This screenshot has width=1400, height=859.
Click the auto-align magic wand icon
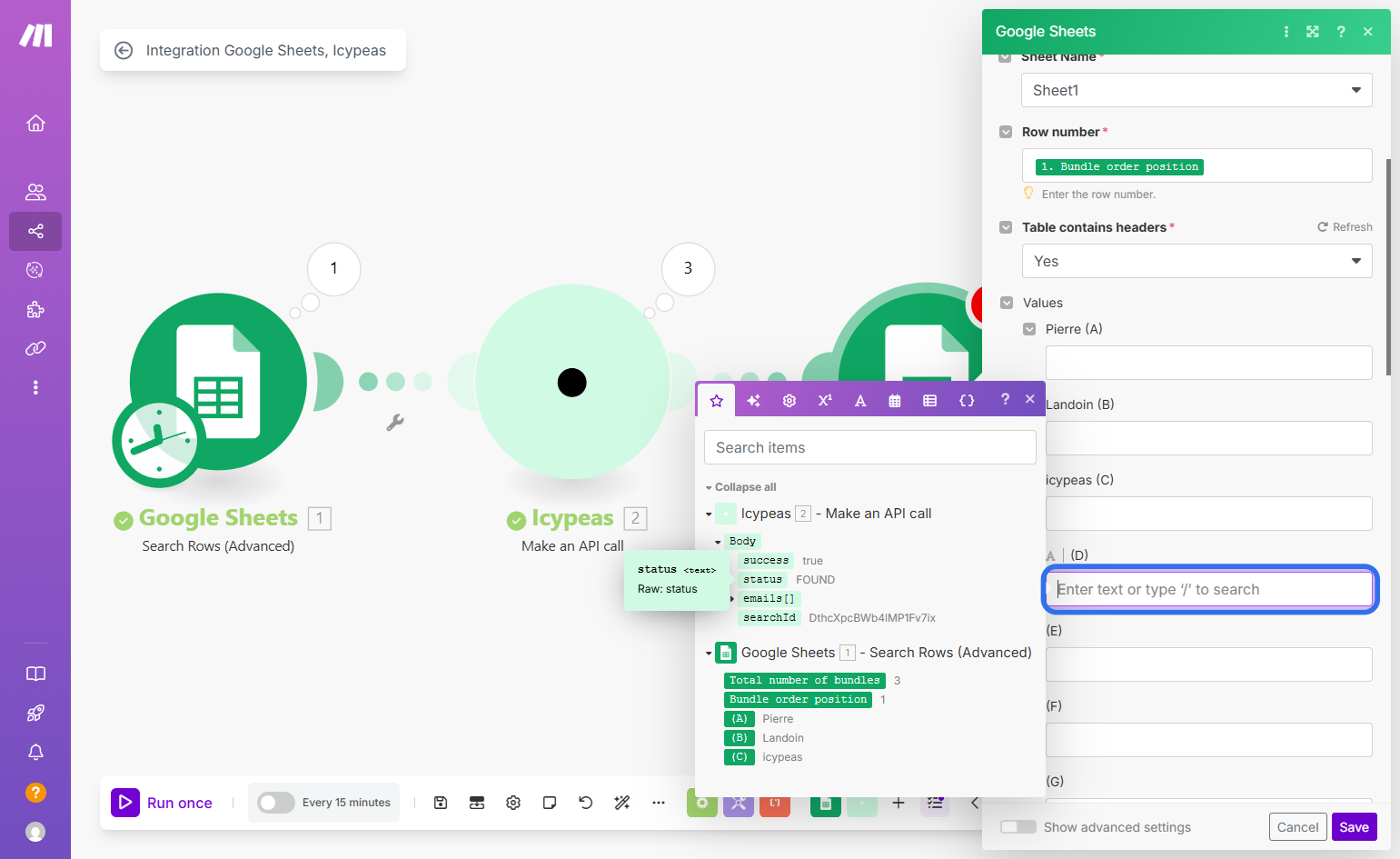coord(622,803)
